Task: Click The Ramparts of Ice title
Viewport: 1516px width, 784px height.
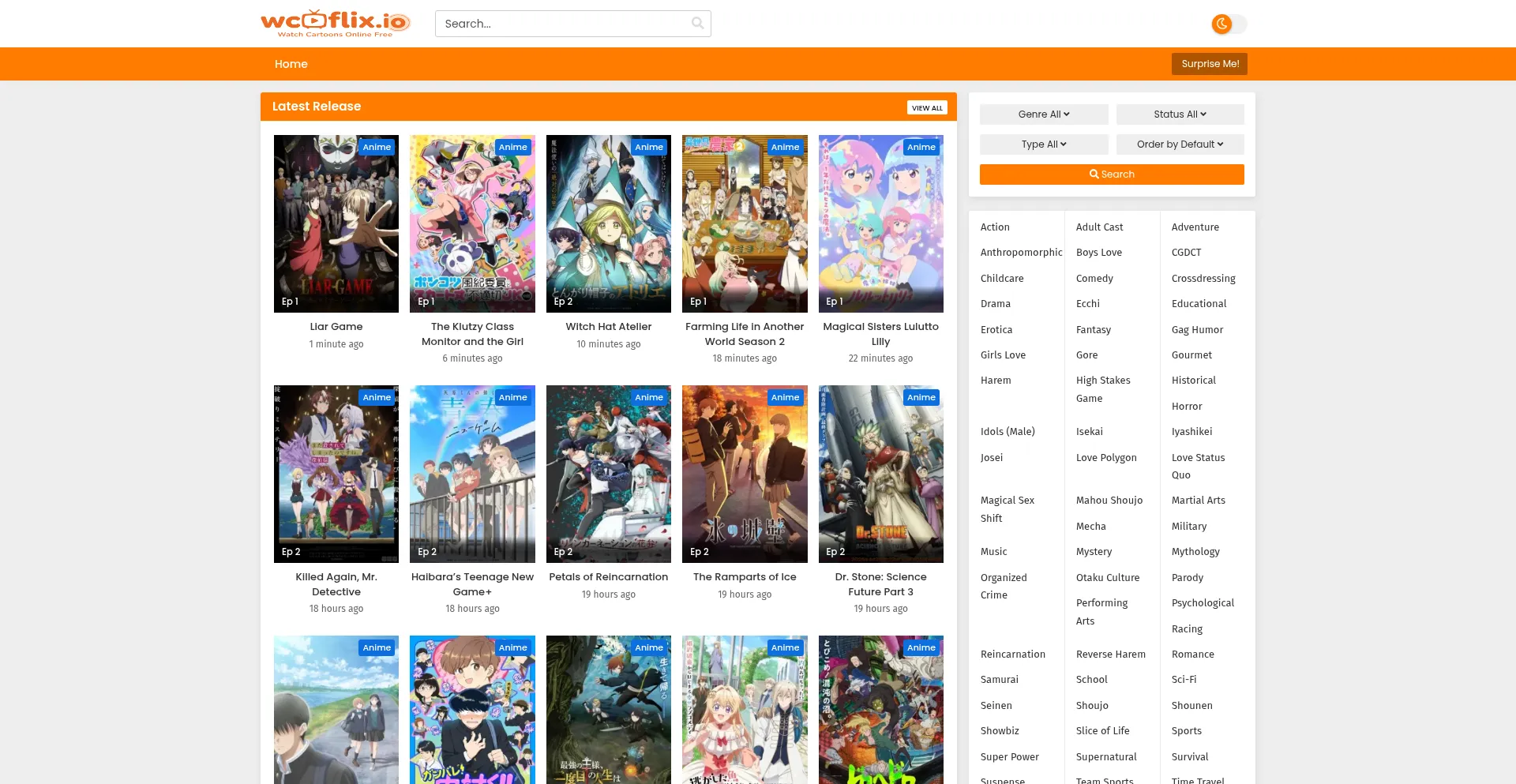Action: [745, 577]
